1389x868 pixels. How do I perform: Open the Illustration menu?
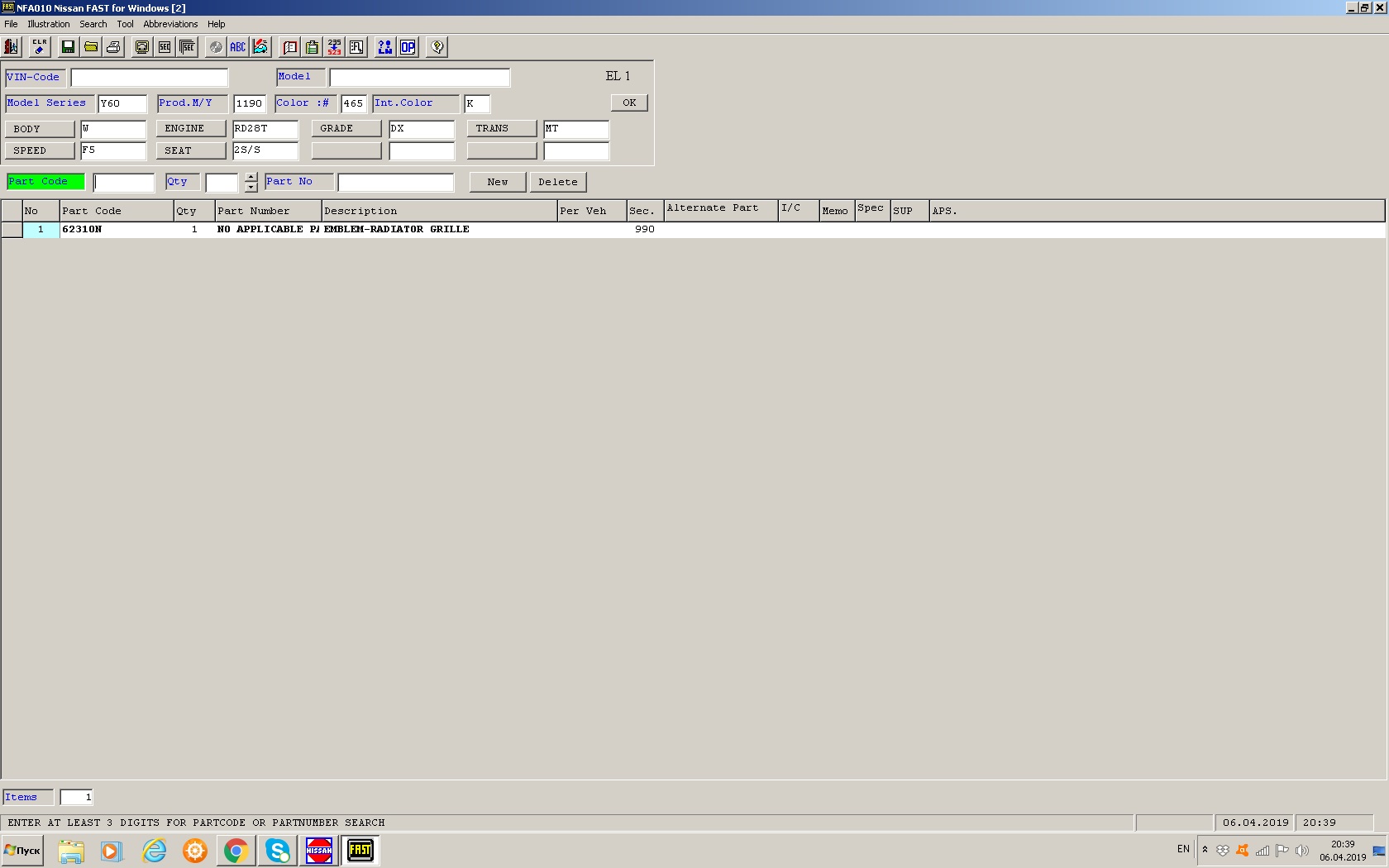(49, 24)
